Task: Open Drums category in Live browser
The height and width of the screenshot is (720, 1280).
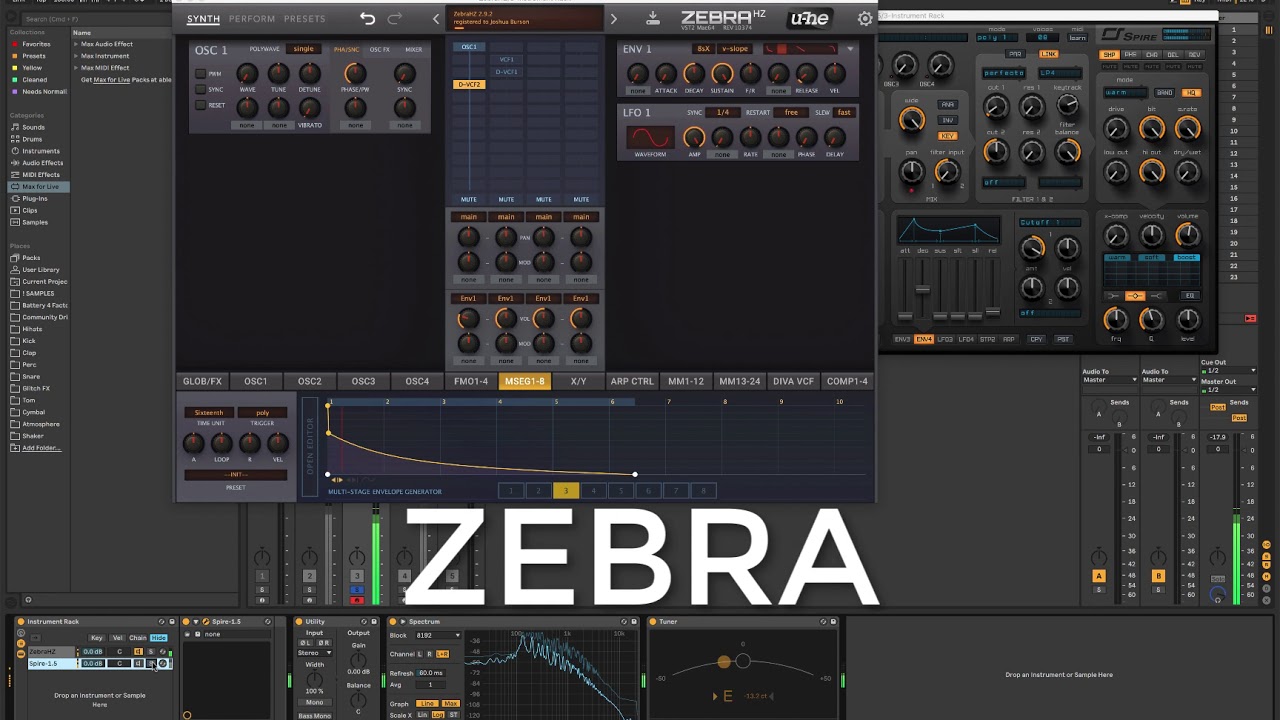Action: coord(32,139)
